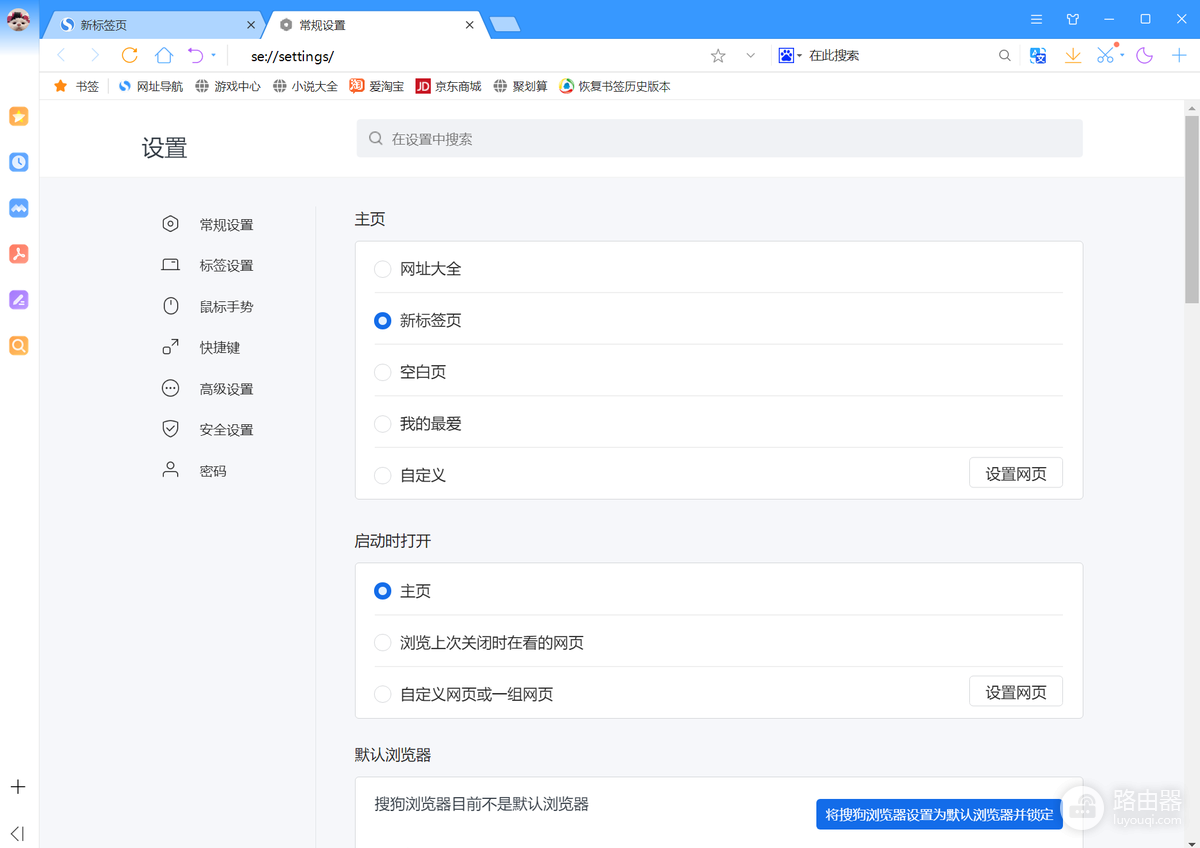The image size is (1200, 848).
Task: Click the magnifier search icon in toolbar
Action: pyautogui.click(x=1005, y=56)
